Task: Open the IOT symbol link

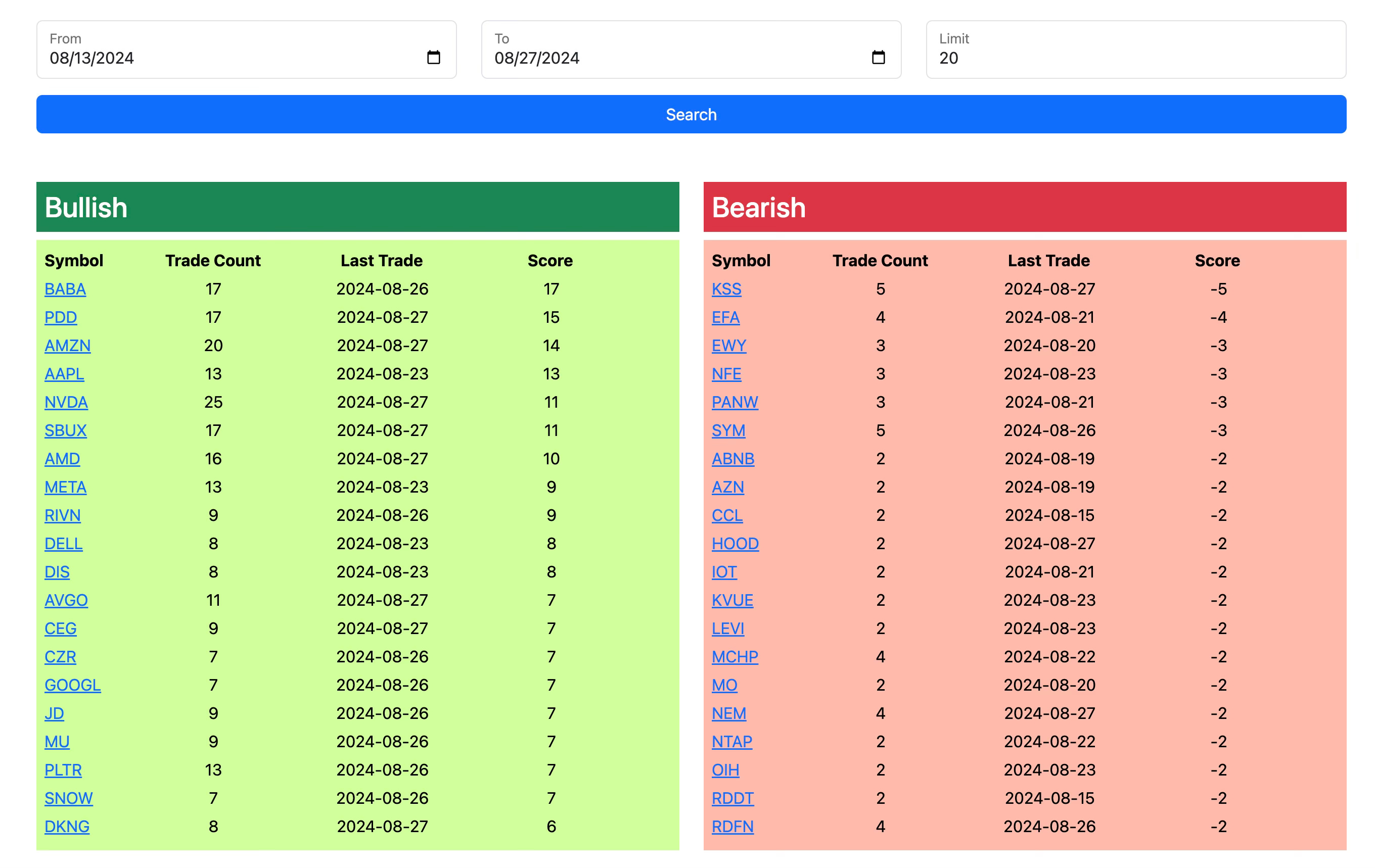Action: [x=724, y=572]
